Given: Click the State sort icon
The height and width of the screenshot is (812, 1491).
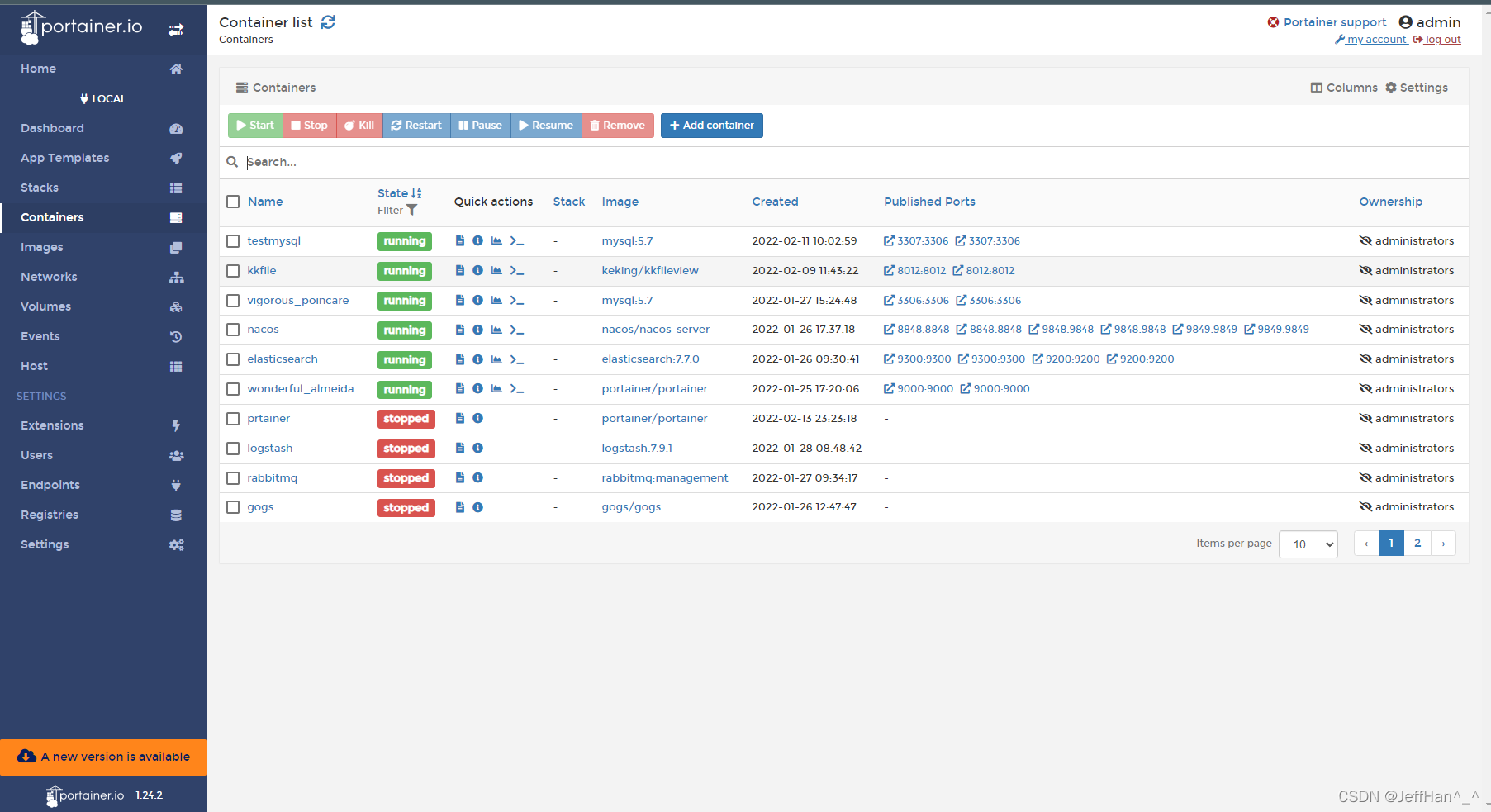Looking at the screenshot, I should [416, 193].
